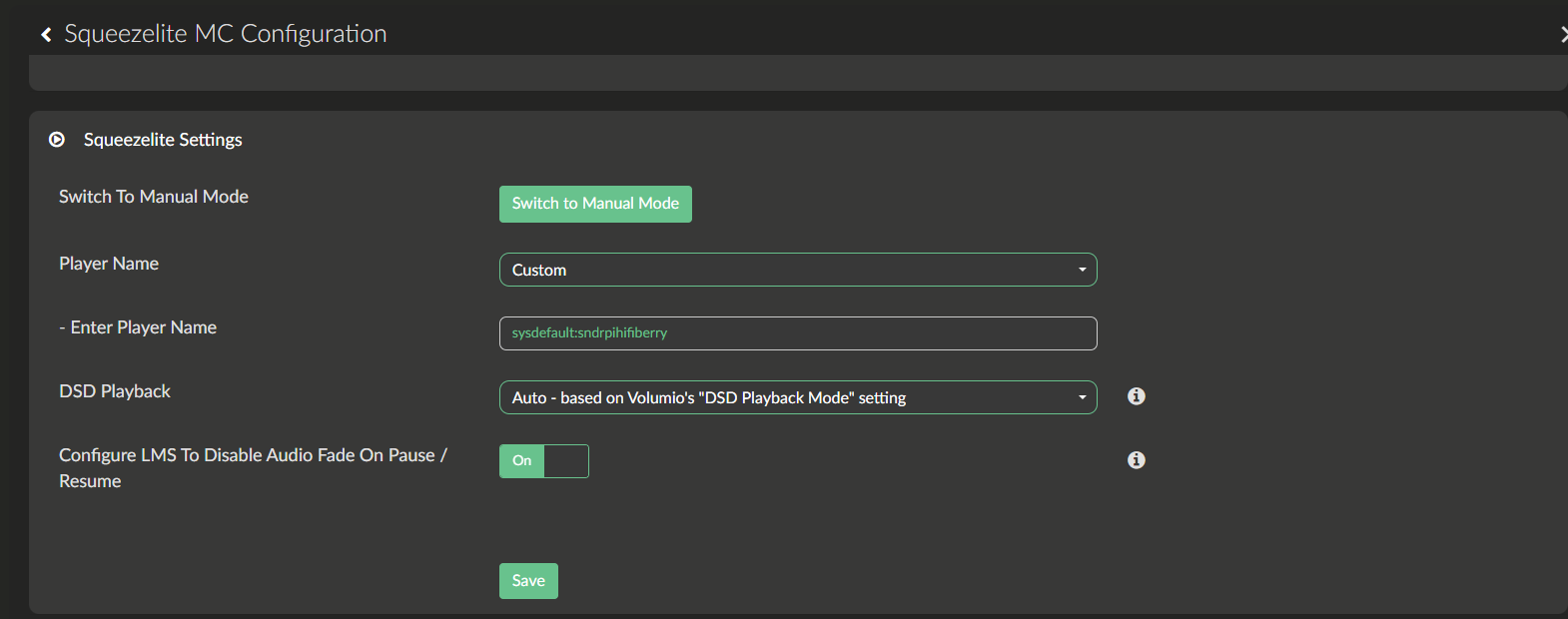Show info for DSD Playback setting
Viewport: 1568px width, 619px height.
click(x=1136, y=396)
